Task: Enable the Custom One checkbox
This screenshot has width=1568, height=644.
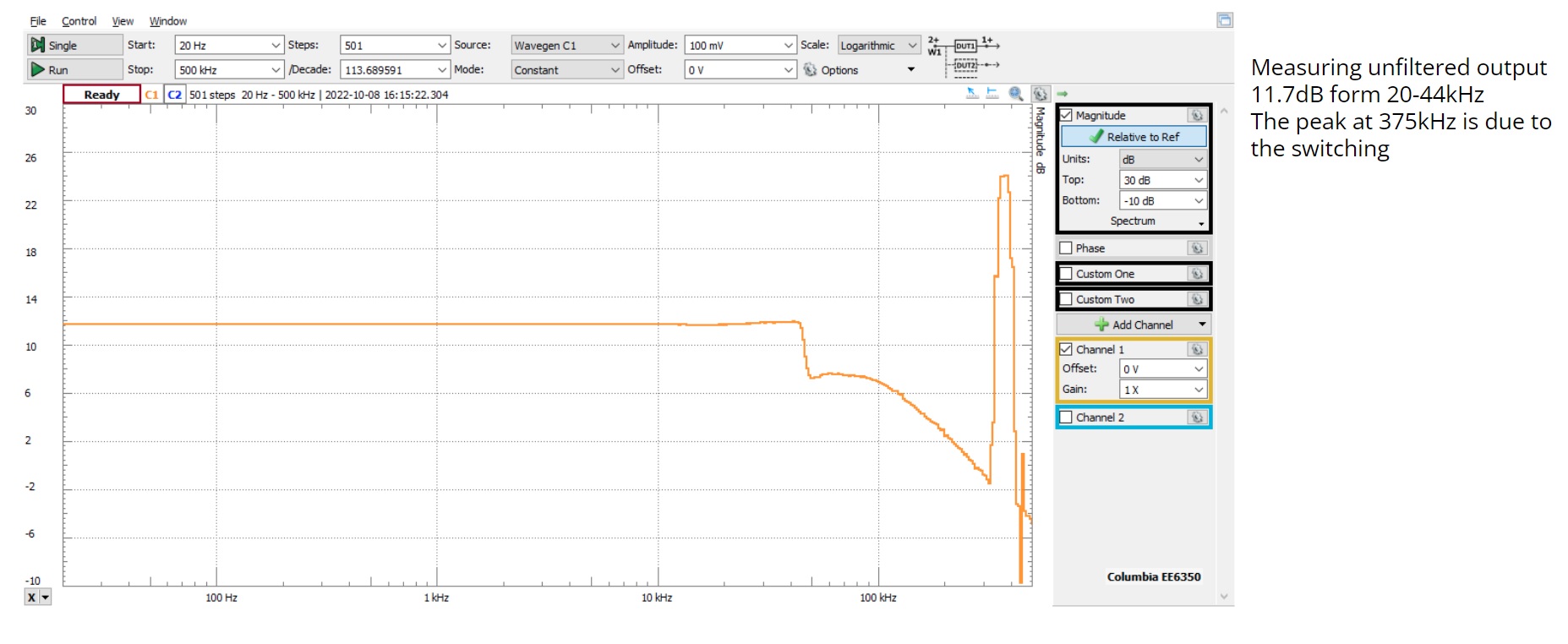Action: click(x=1066, y=273)
